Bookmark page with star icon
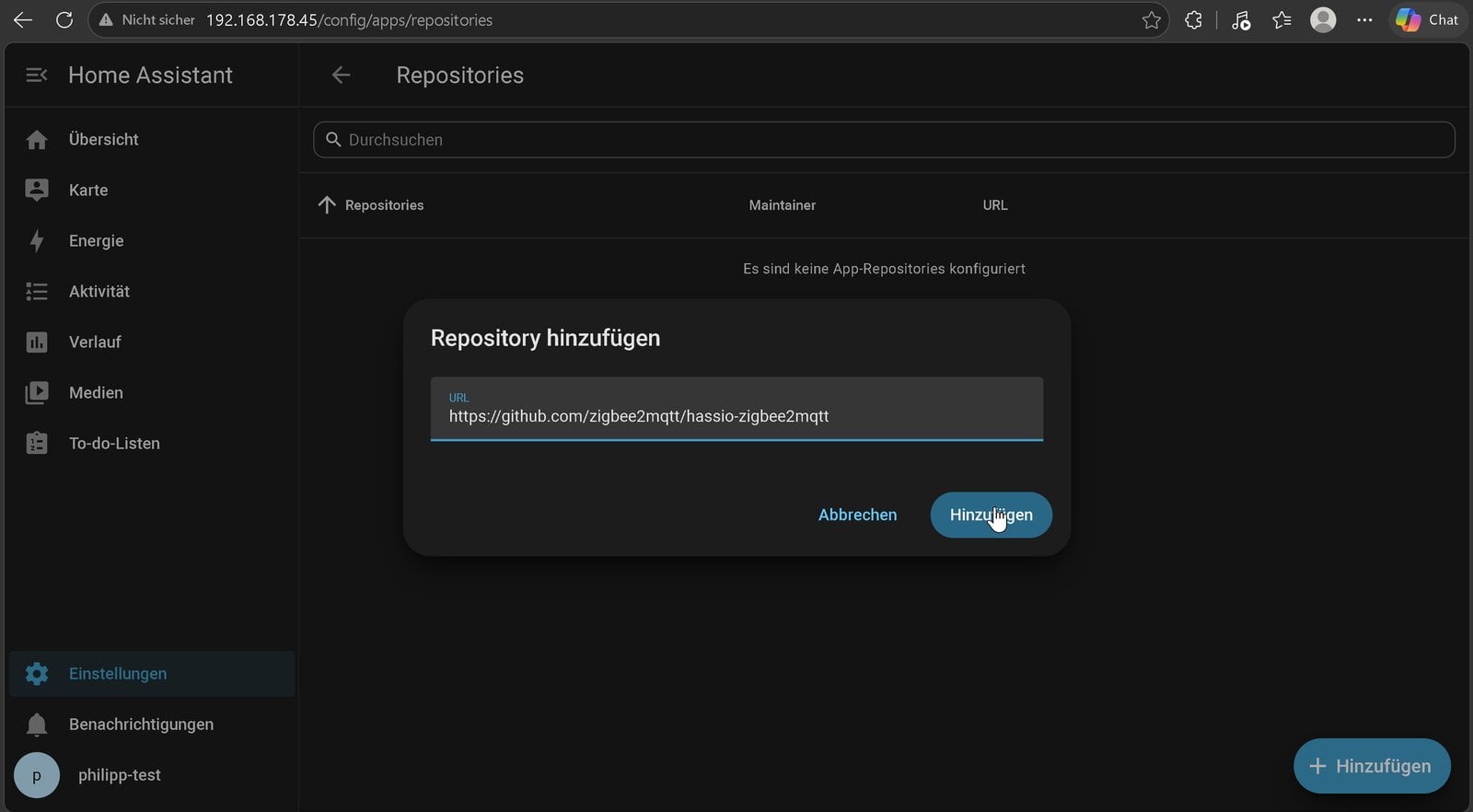1473x812 pixels. [x=1151, y=19]
